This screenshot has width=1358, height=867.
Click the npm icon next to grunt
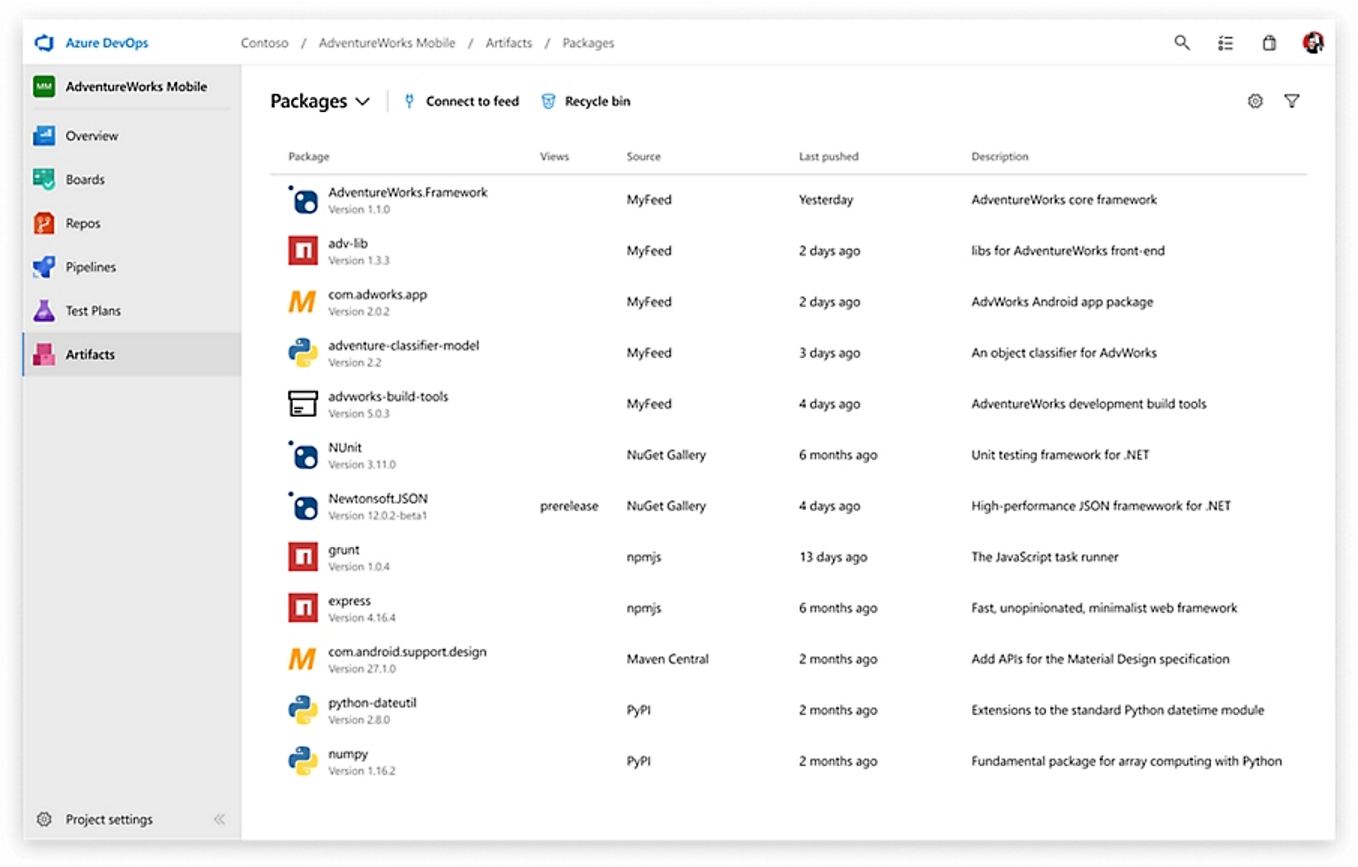(x=302, y=556)
